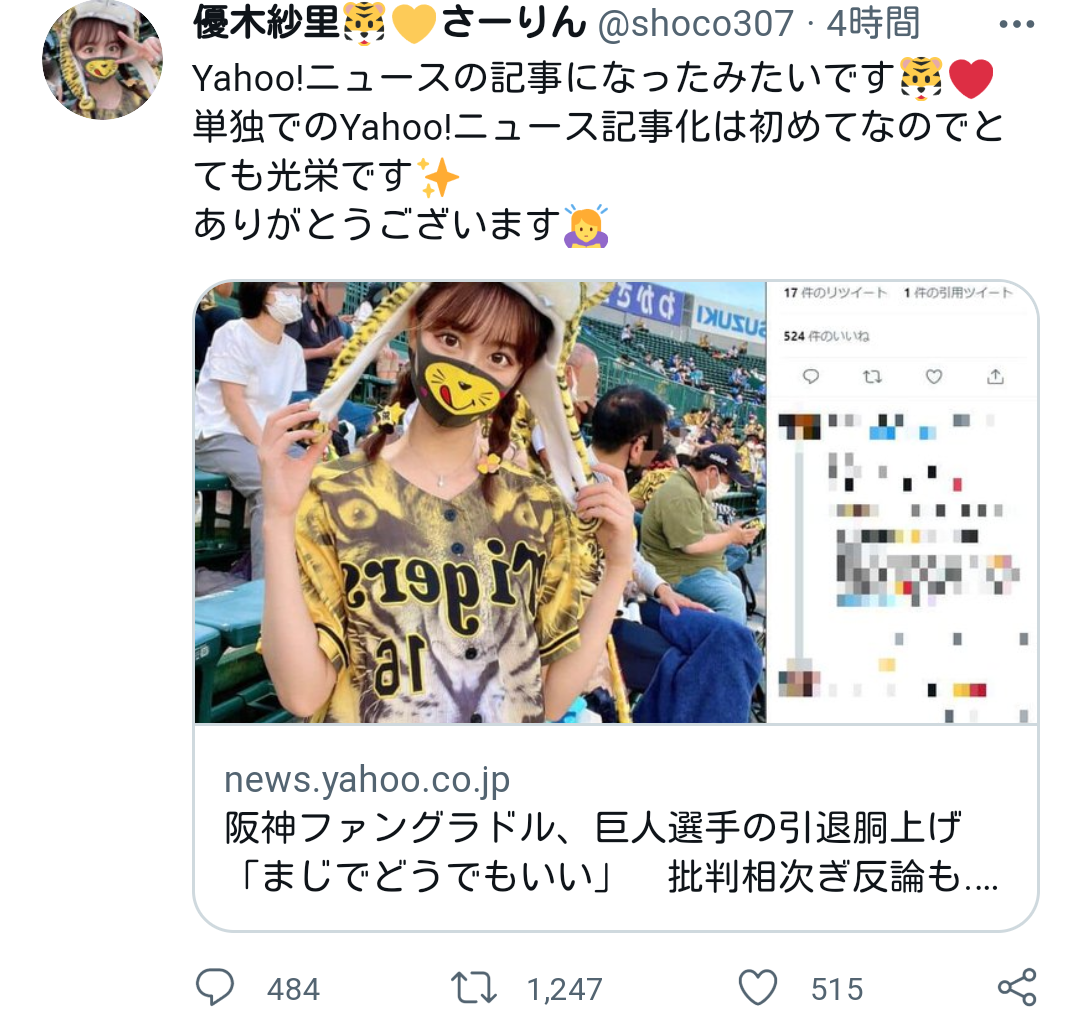The image size is (1080, 1014).
Task: Open the author's profile avatar
Action: point(103,59)
